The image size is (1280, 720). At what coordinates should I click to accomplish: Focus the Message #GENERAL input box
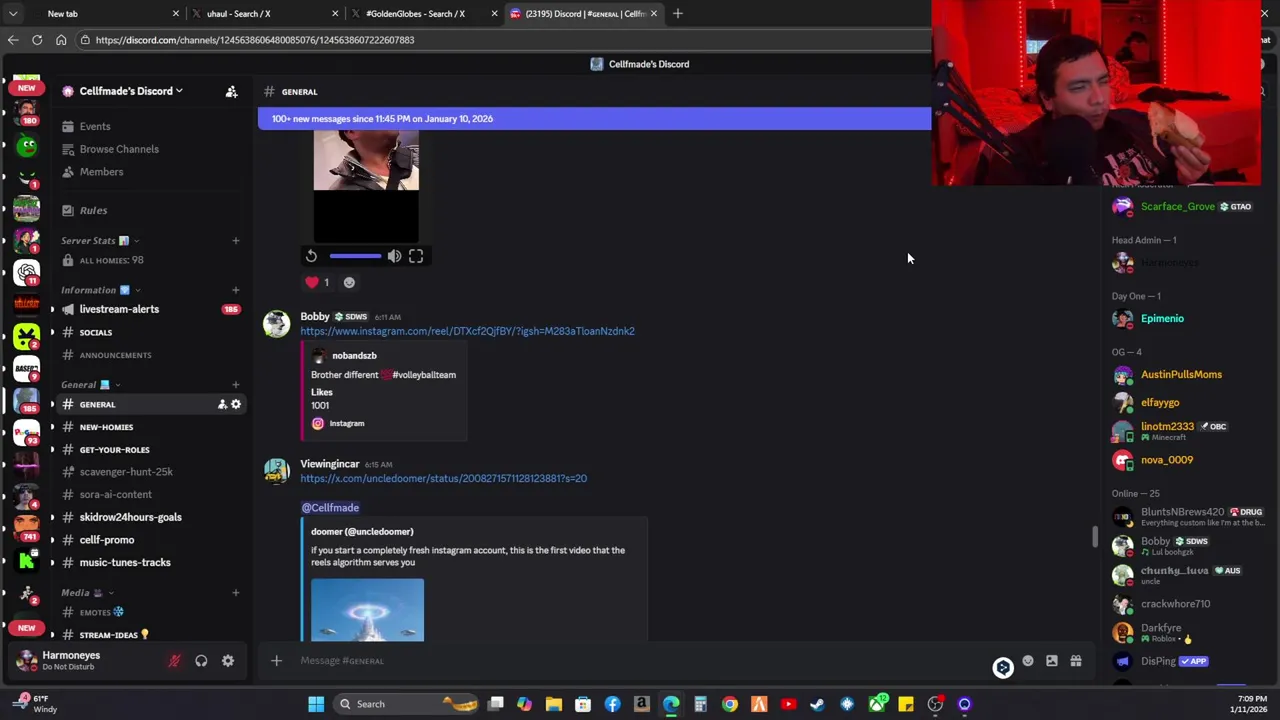[x=640, y=660]
